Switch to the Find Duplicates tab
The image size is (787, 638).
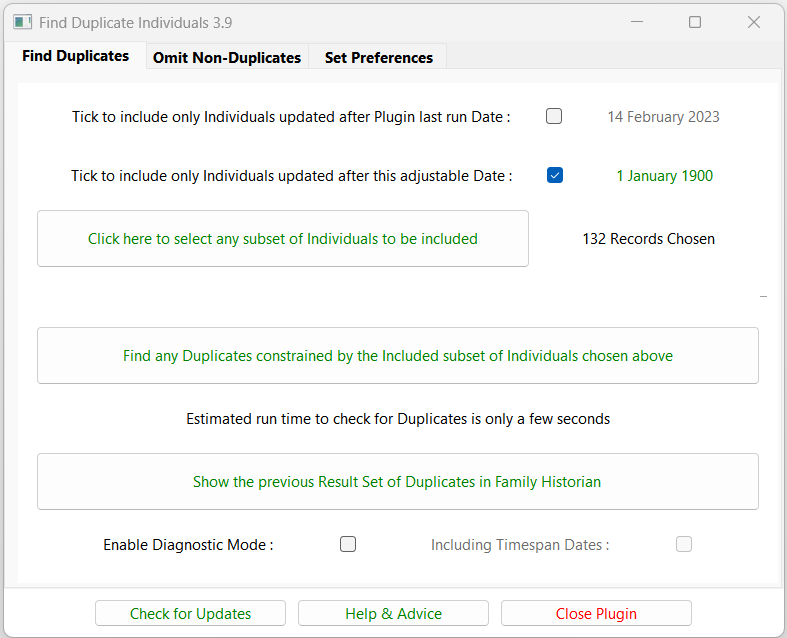pyautogui.click(x=76, y=56)
